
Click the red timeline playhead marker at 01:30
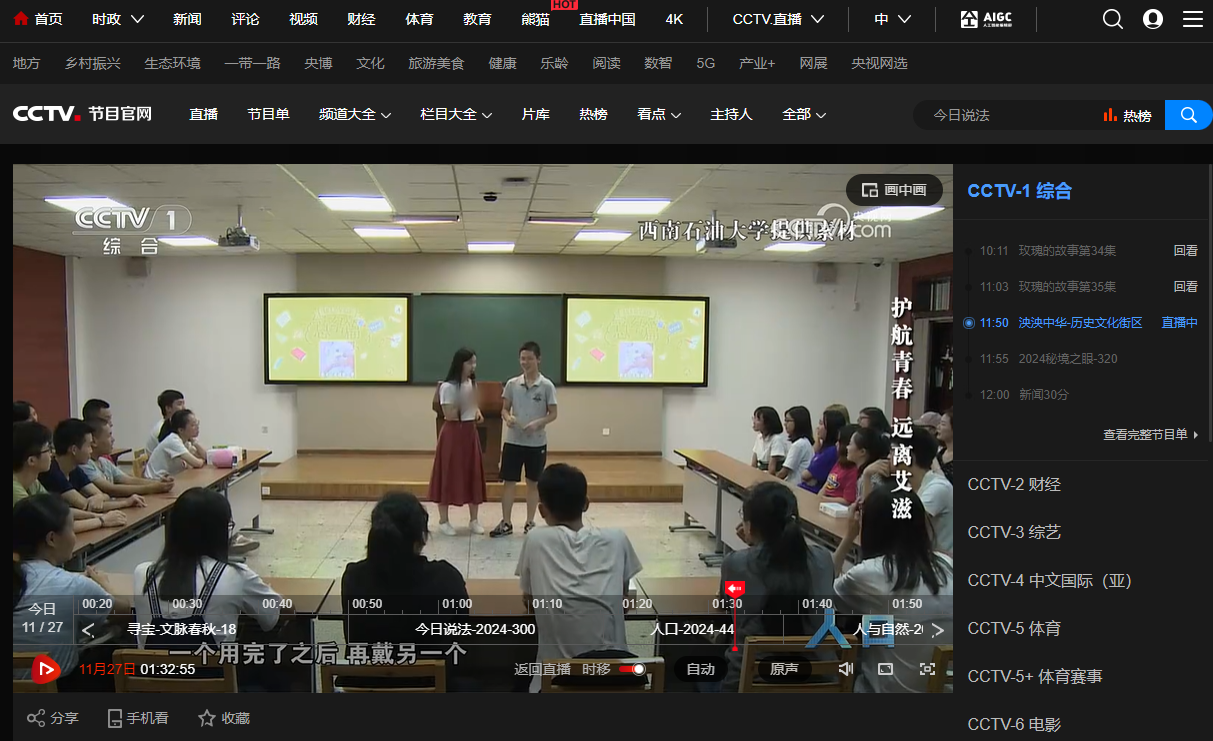coord(735,589)
